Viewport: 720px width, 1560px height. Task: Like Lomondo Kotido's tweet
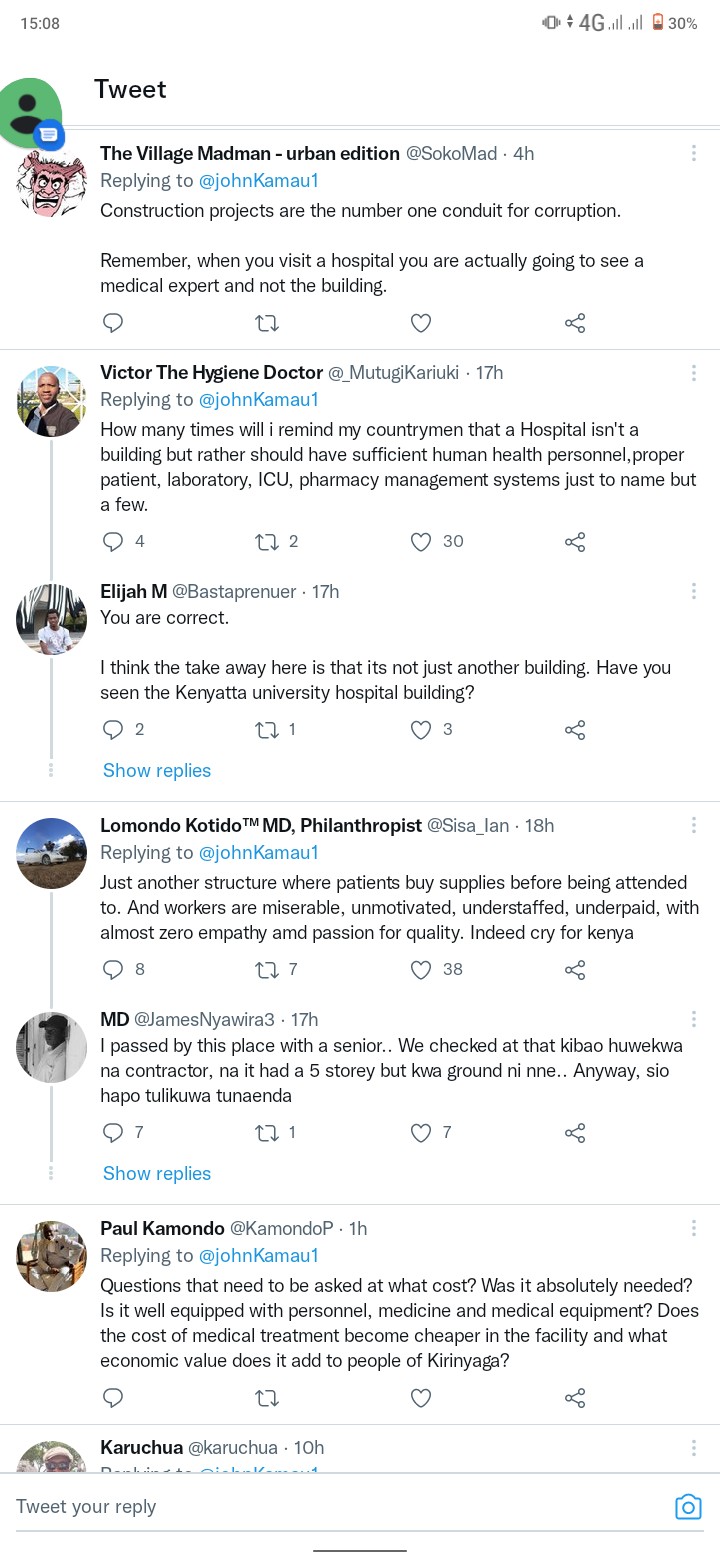(421, 970)
